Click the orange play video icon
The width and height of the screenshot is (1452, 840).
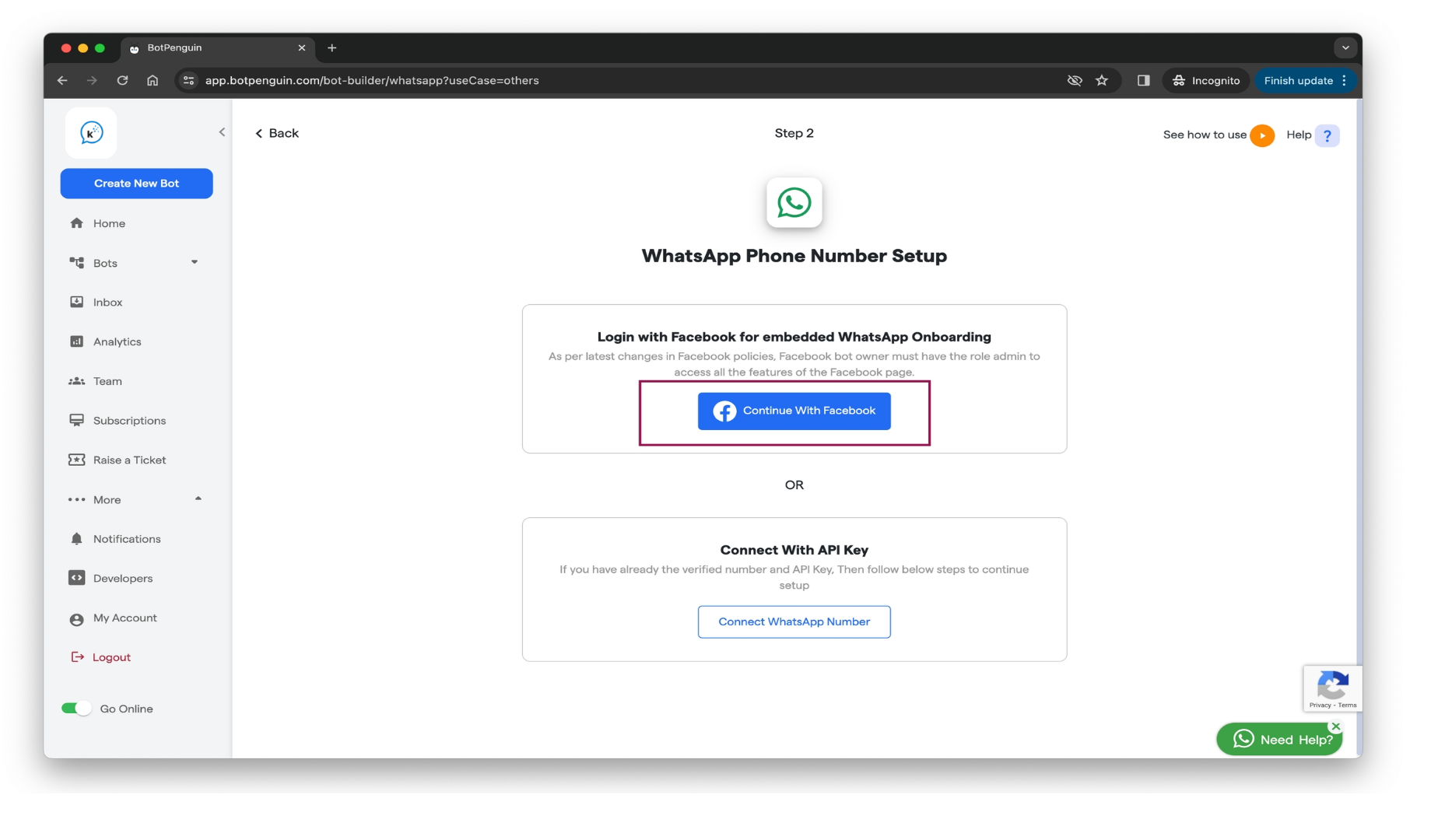[x=1262, y=135]
